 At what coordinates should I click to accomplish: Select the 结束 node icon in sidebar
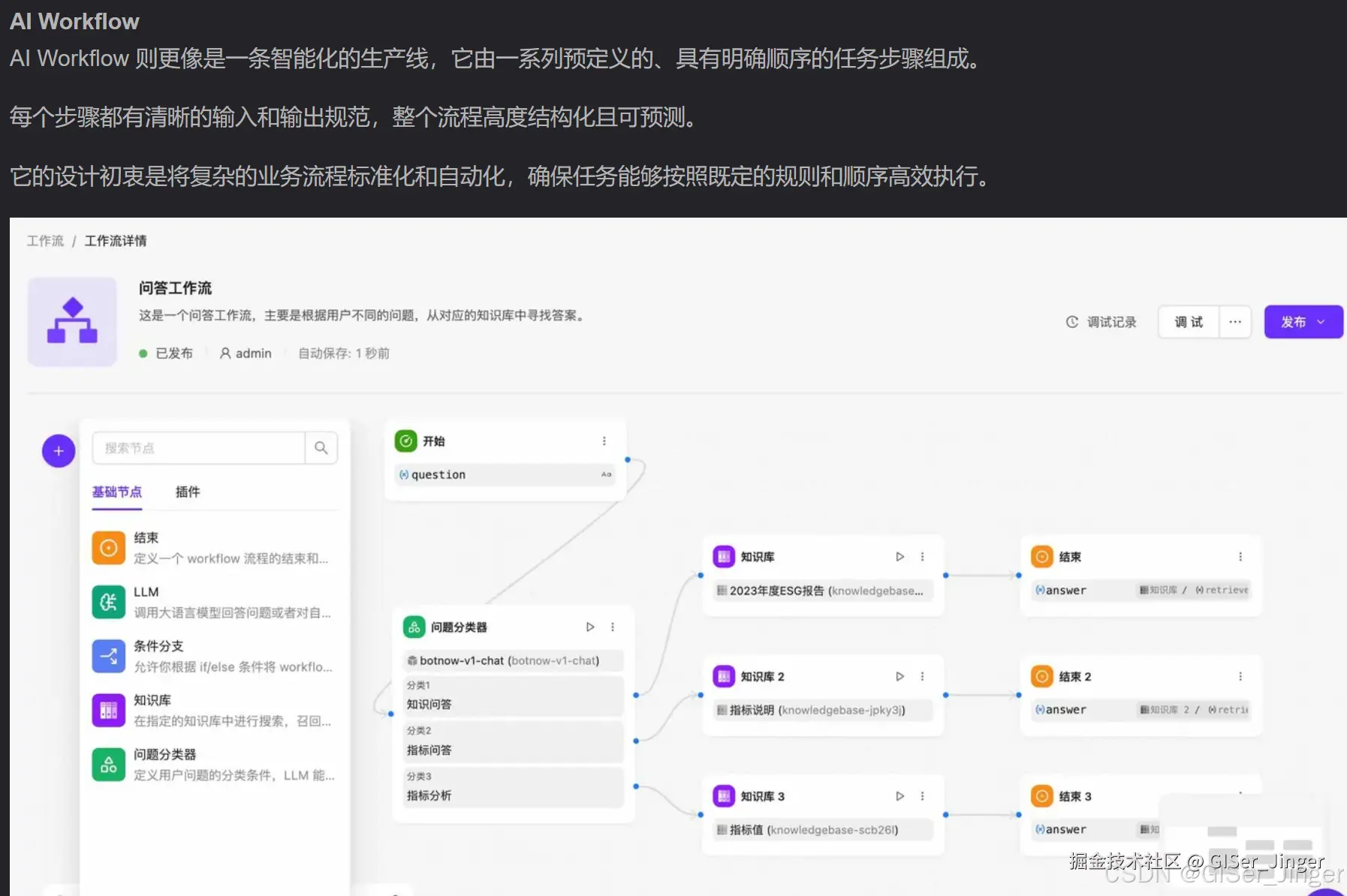(108, 547)
